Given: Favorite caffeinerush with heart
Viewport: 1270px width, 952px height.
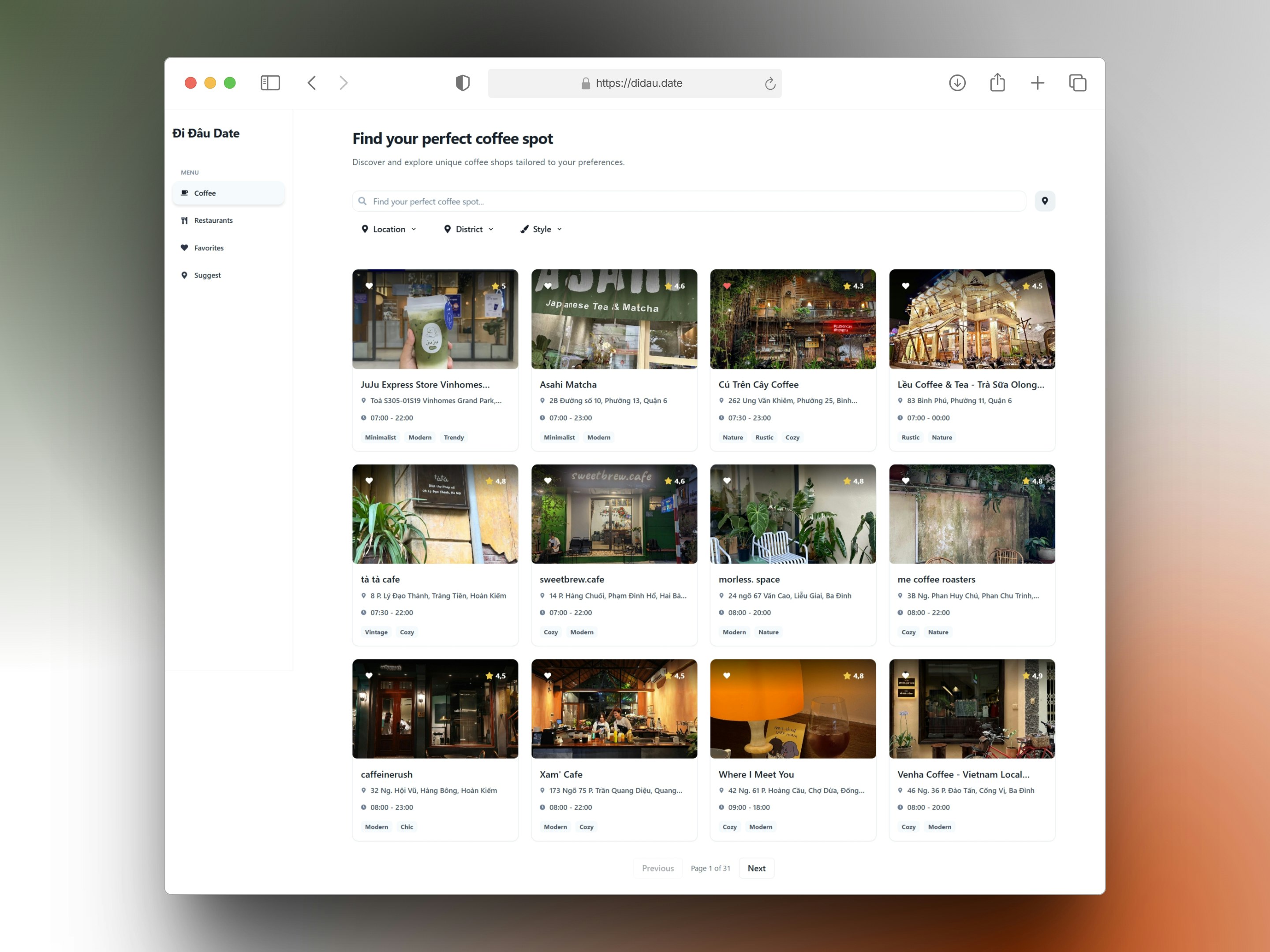Looking at the screenshot, I should (x=369, y=675).
